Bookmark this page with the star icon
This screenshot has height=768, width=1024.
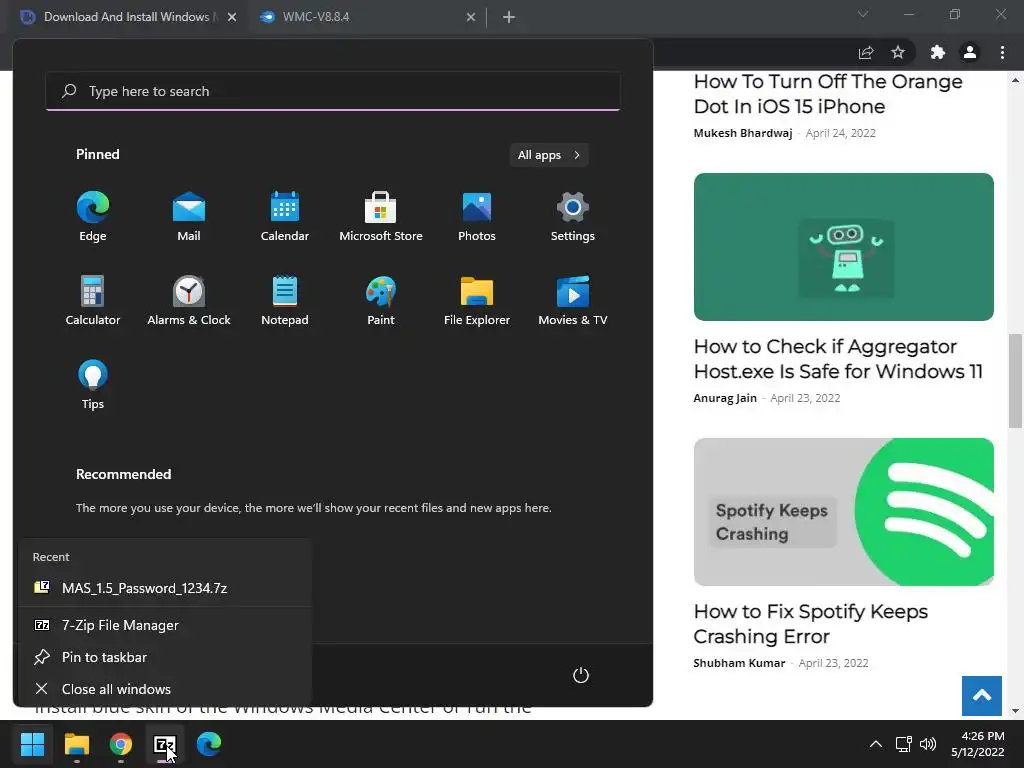pyautogui.click(x=898, y=52)
